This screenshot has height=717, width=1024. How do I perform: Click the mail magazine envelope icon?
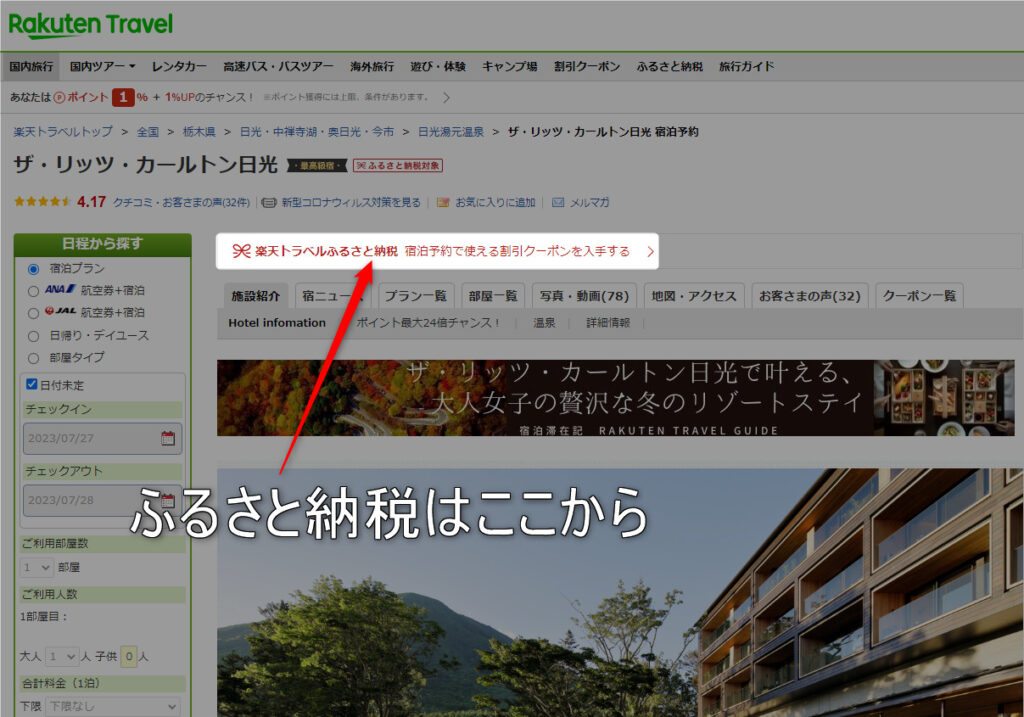[x=558, y=202]
